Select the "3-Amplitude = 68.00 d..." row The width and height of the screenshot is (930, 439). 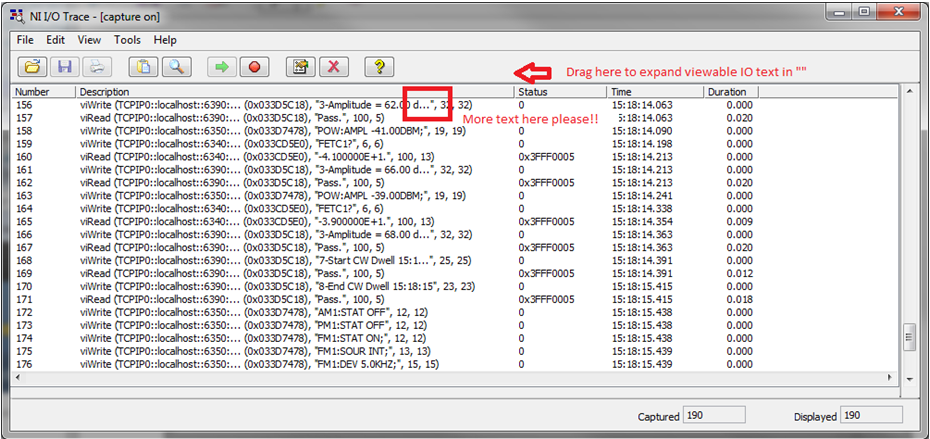385,235
